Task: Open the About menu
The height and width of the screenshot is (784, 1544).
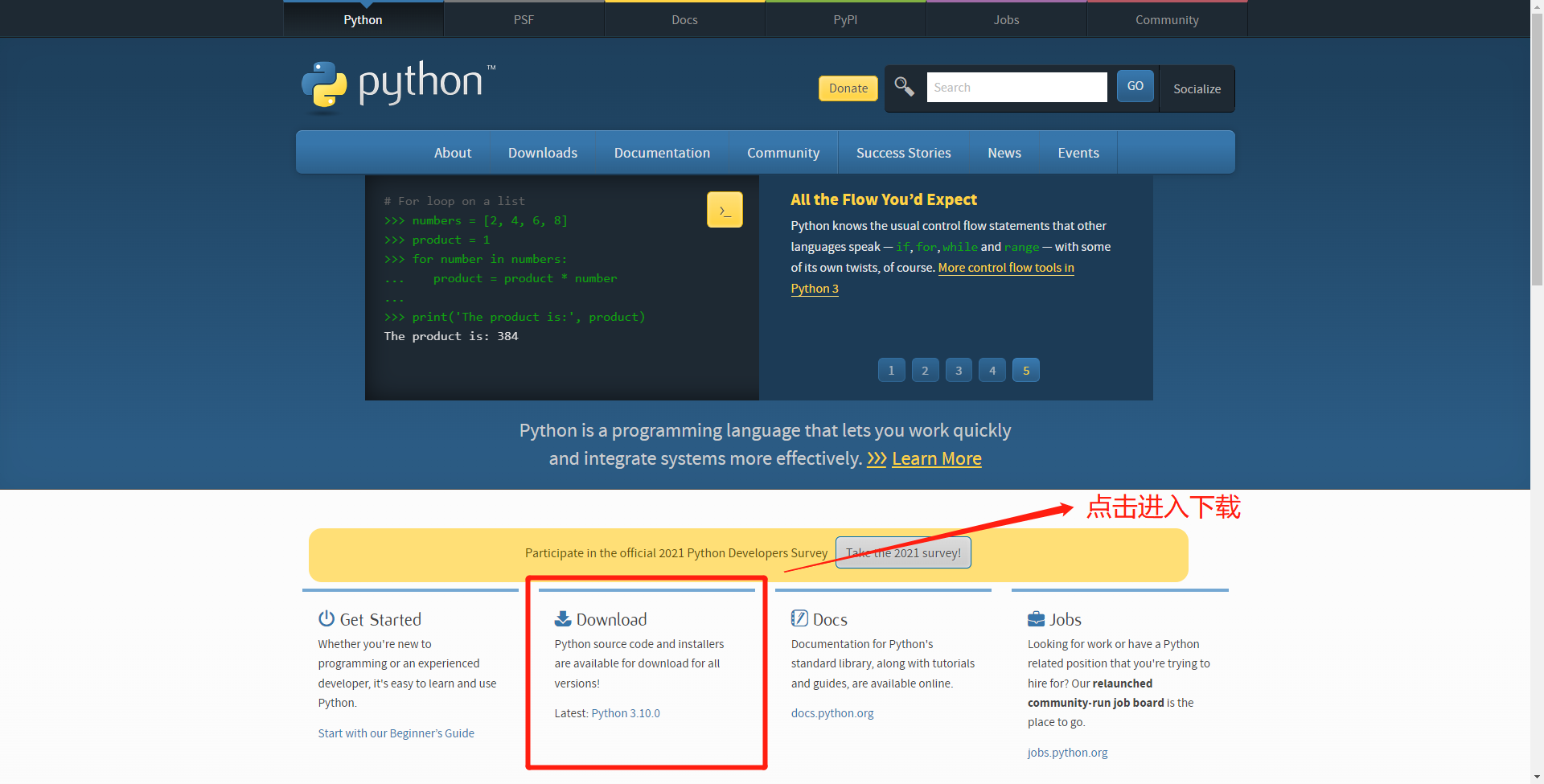Action: (453, 153)
